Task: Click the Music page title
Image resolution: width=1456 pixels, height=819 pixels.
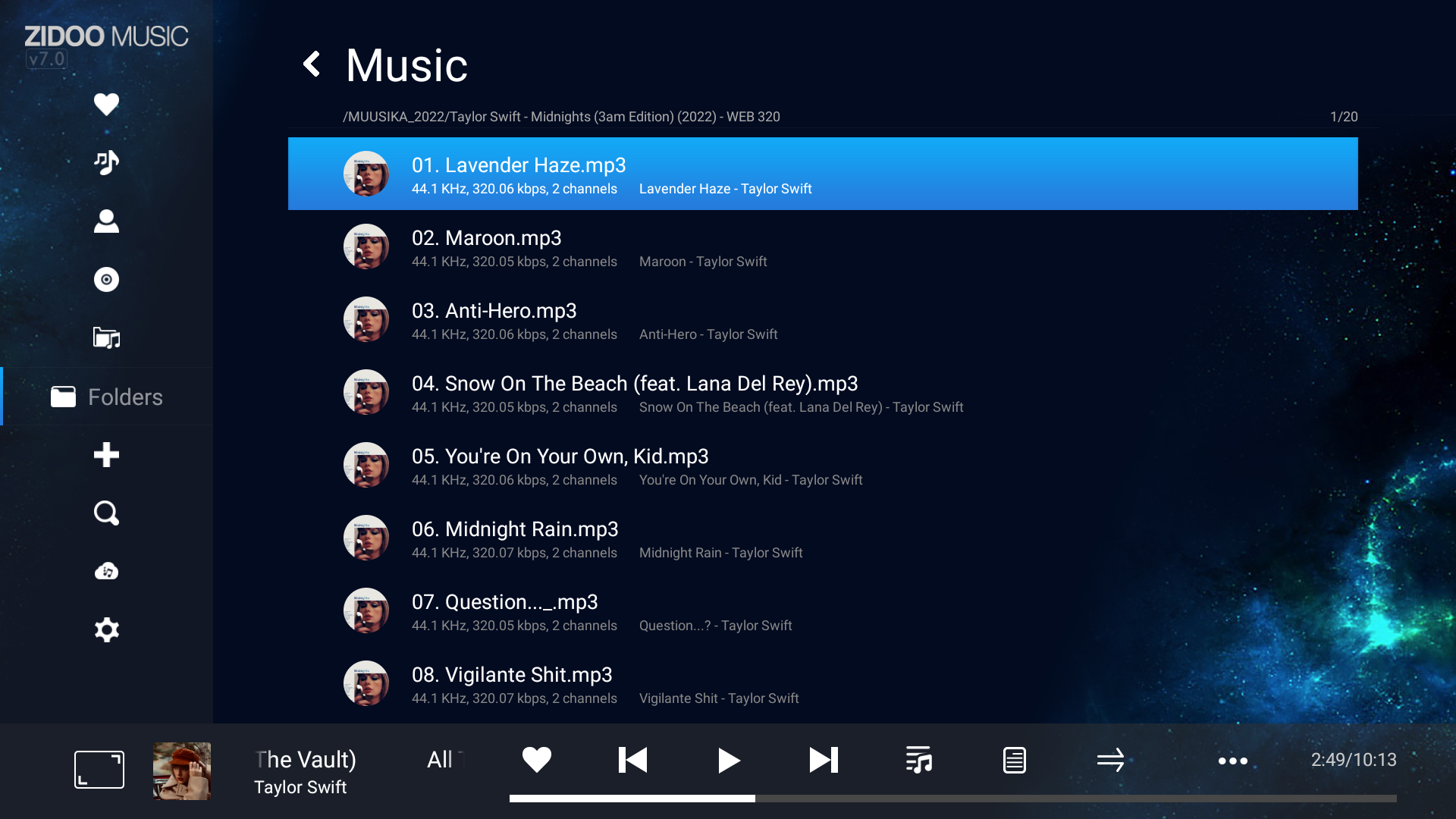Action: [x=406, y=65]
